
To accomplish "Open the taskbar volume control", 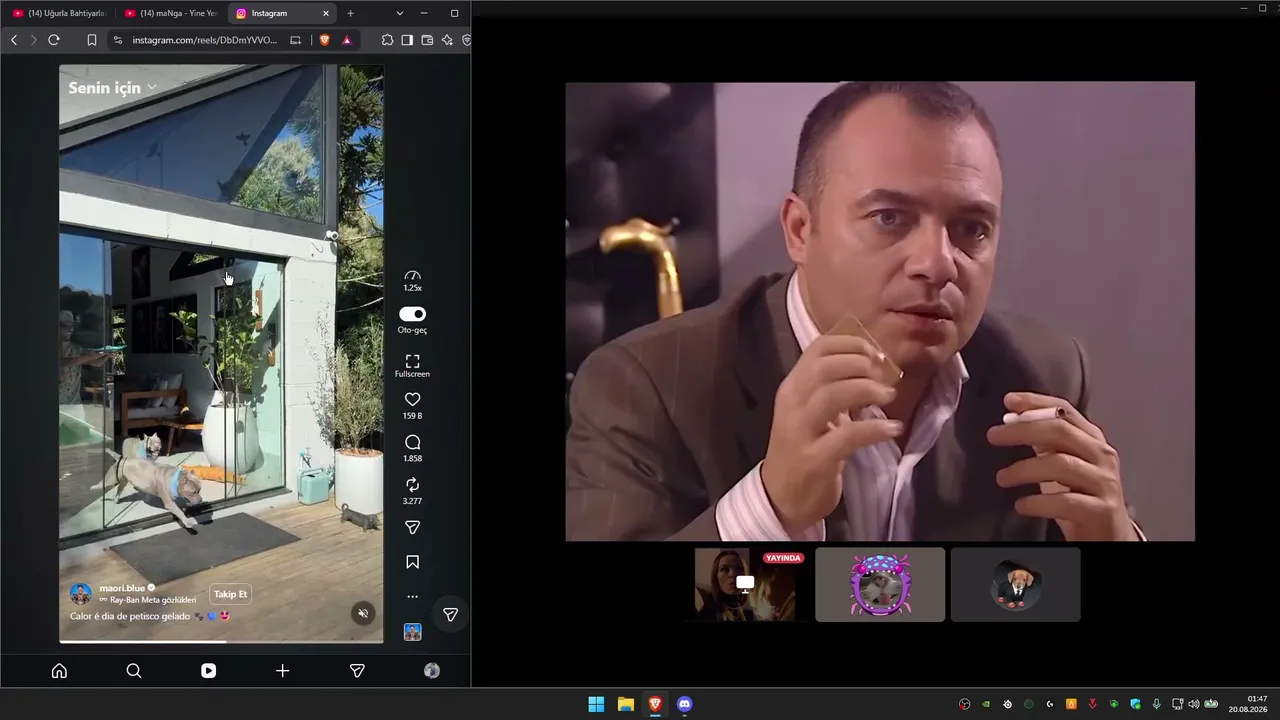I will click(1194, 704).
